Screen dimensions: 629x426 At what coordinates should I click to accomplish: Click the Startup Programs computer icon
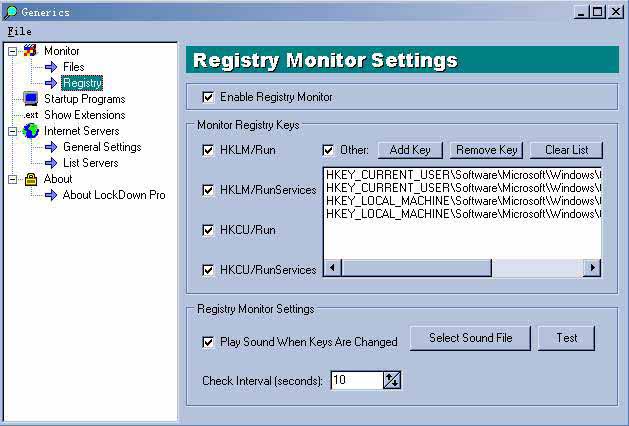tap(31, 99)
